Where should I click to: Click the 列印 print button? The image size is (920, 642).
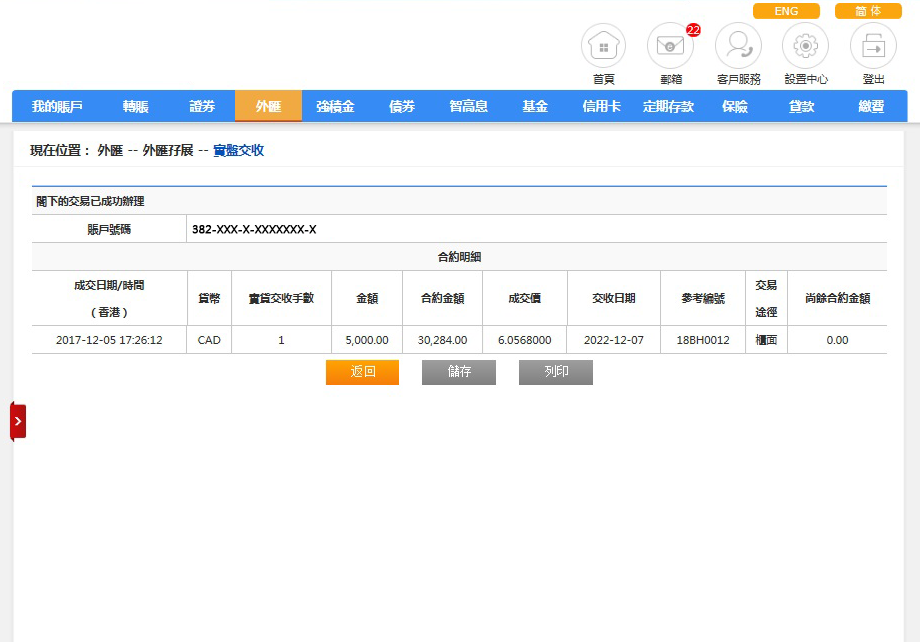pyautogui.click(x=555, y=372)
